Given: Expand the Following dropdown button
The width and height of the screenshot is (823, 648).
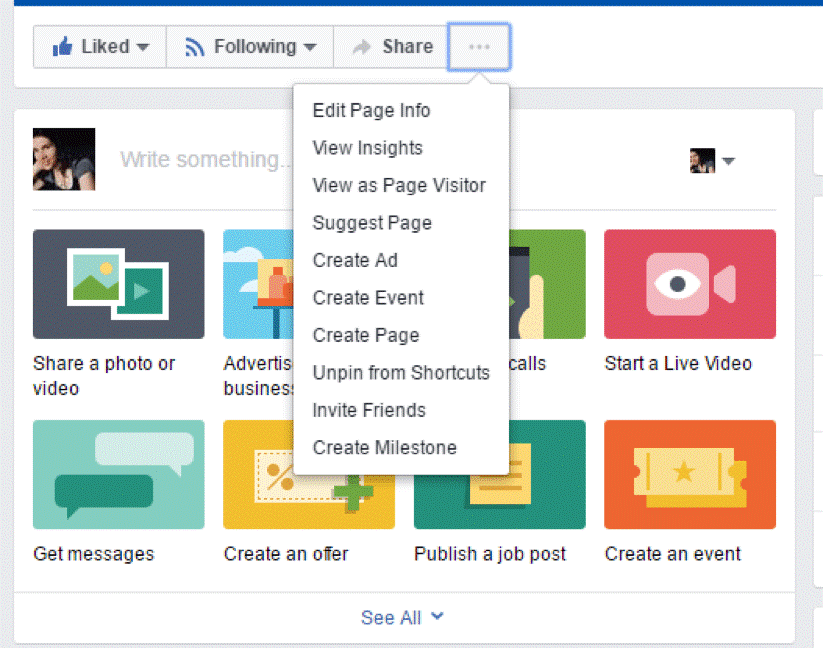Looking at the screenshot, I should coord(250,47).
